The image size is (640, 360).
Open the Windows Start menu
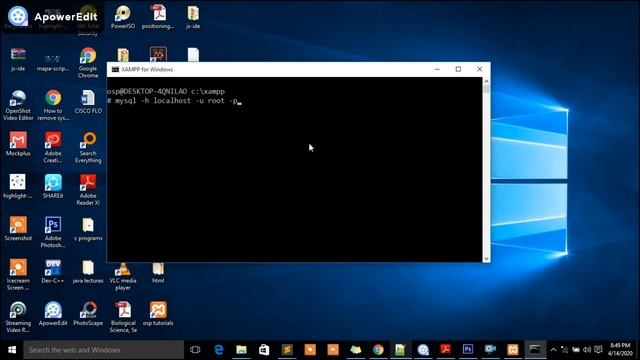point(12,350)
